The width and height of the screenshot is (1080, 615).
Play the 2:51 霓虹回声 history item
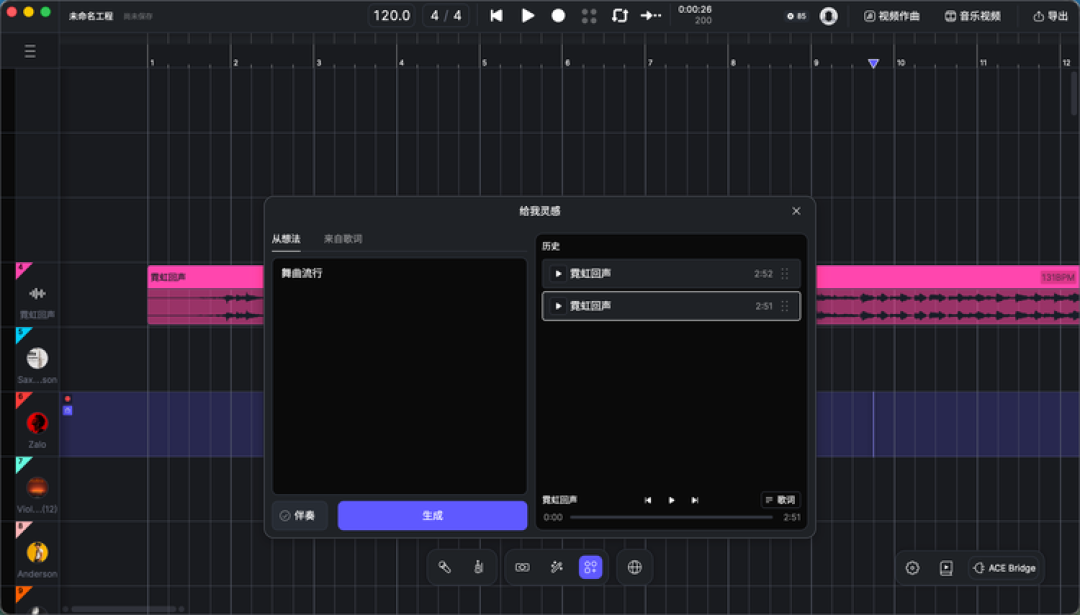tap(558, 306)
